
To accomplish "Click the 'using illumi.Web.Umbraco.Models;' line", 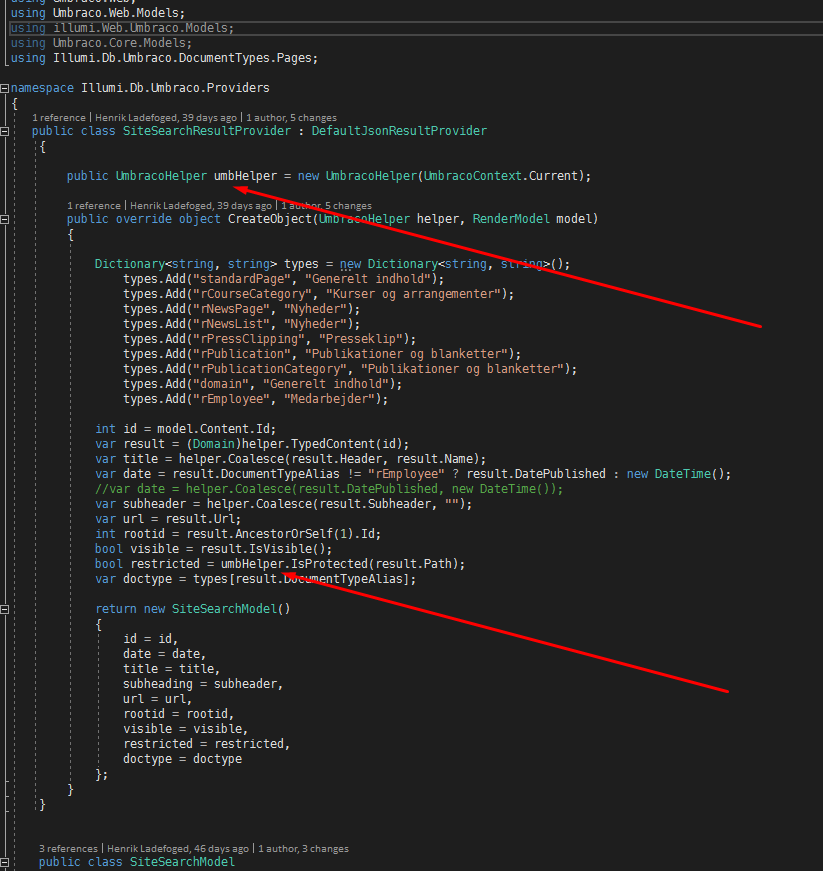I will [122, 28].
